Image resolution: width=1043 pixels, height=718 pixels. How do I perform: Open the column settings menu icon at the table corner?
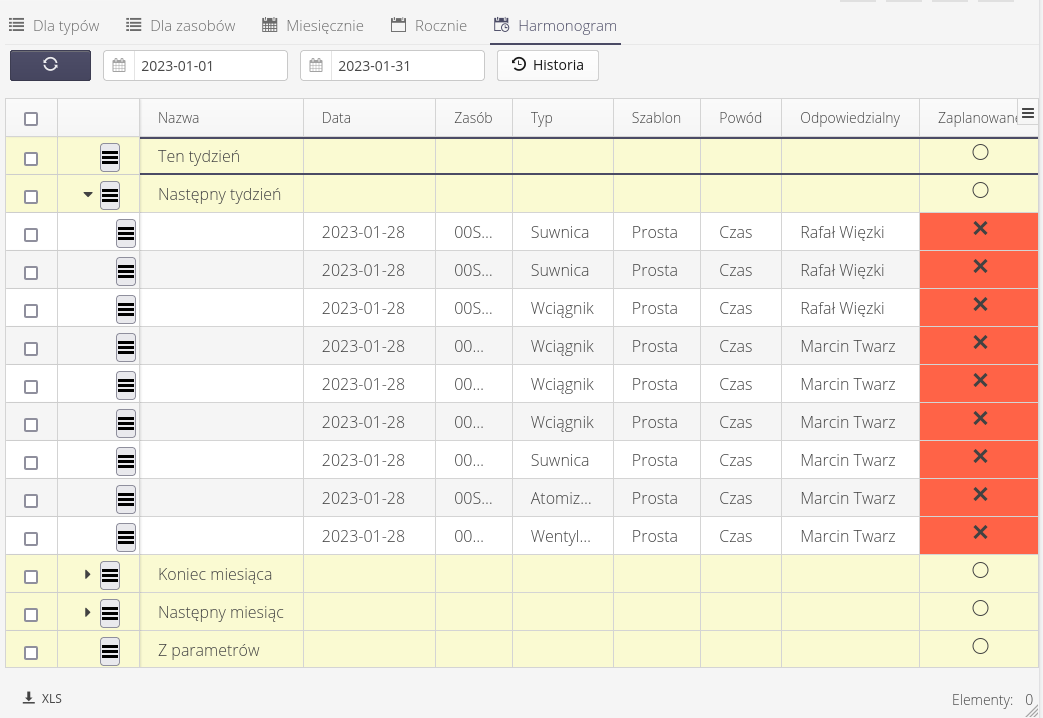coord(1027,112)
